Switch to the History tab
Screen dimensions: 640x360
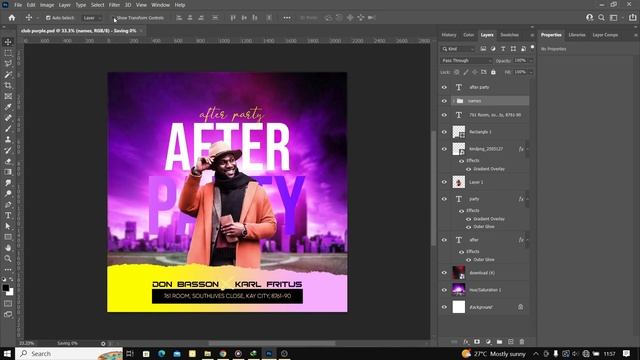(449, 35)
